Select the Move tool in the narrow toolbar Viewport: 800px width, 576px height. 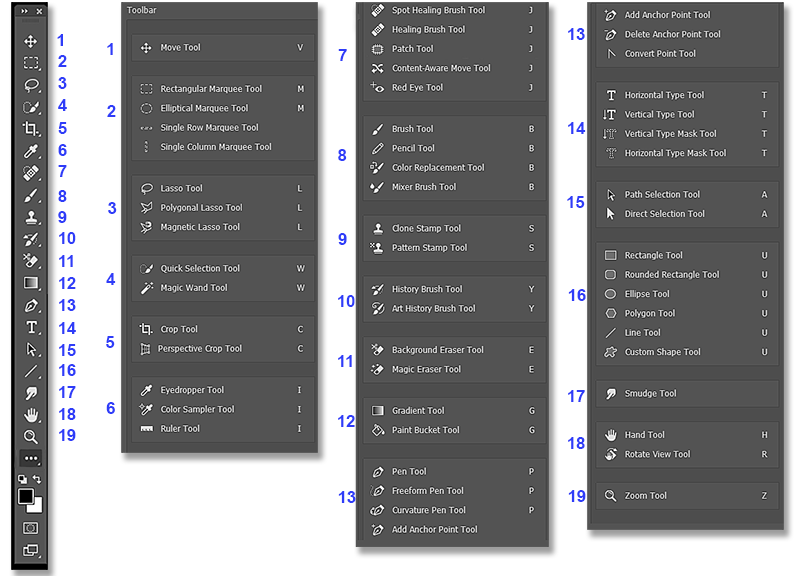(31, 41)
